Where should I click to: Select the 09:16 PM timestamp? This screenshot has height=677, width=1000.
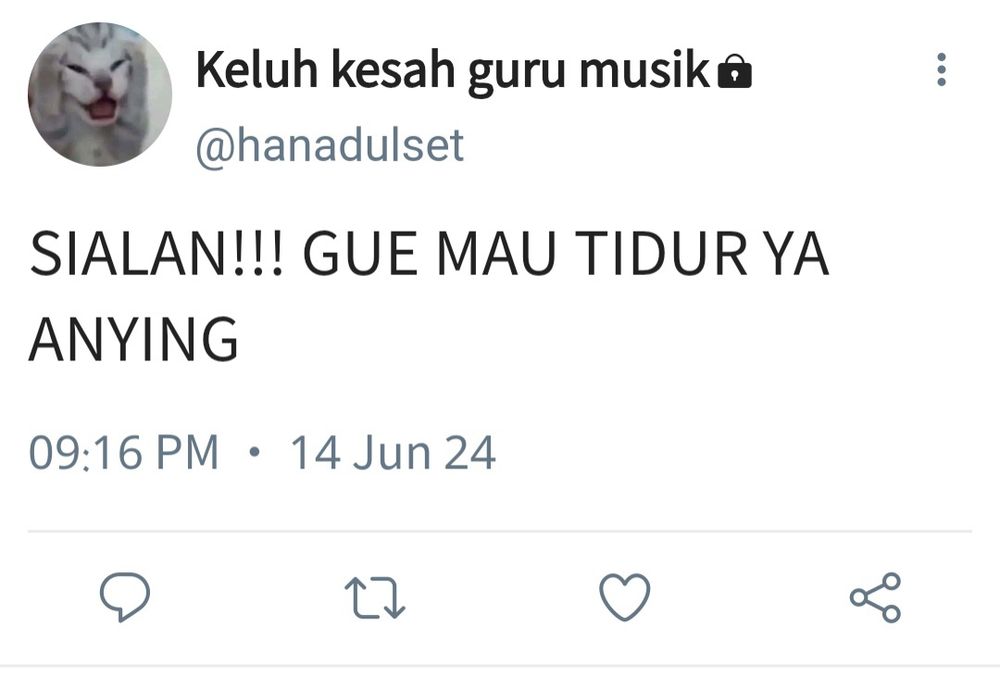click(124, 453)
